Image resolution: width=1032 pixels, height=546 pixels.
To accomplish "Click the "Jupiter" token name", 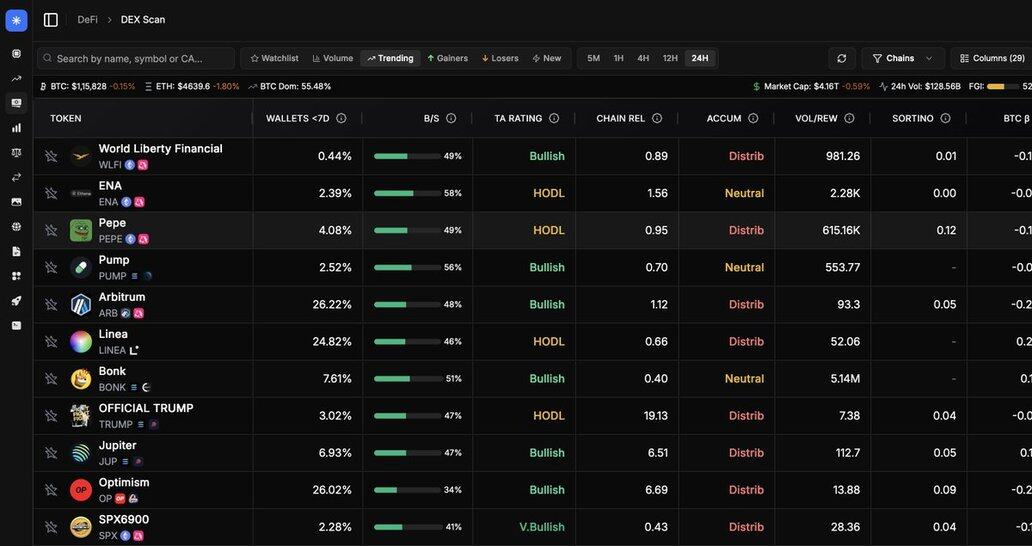I will [118, 445].
